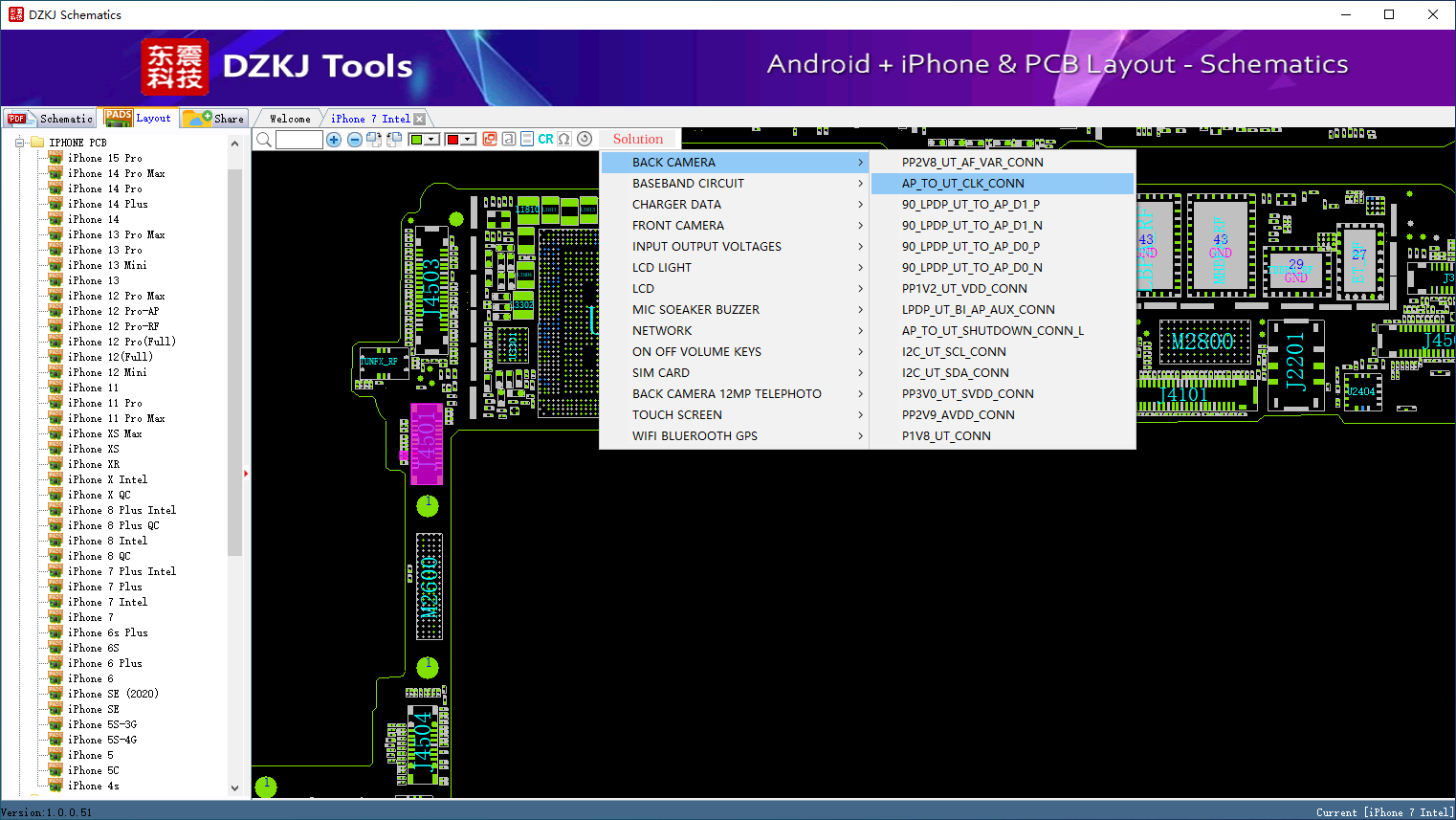Open the ON OFF VOLUME KEYS menu
Image resolution: width=1456 pixels, height=820 pixels.
(735, 352)
